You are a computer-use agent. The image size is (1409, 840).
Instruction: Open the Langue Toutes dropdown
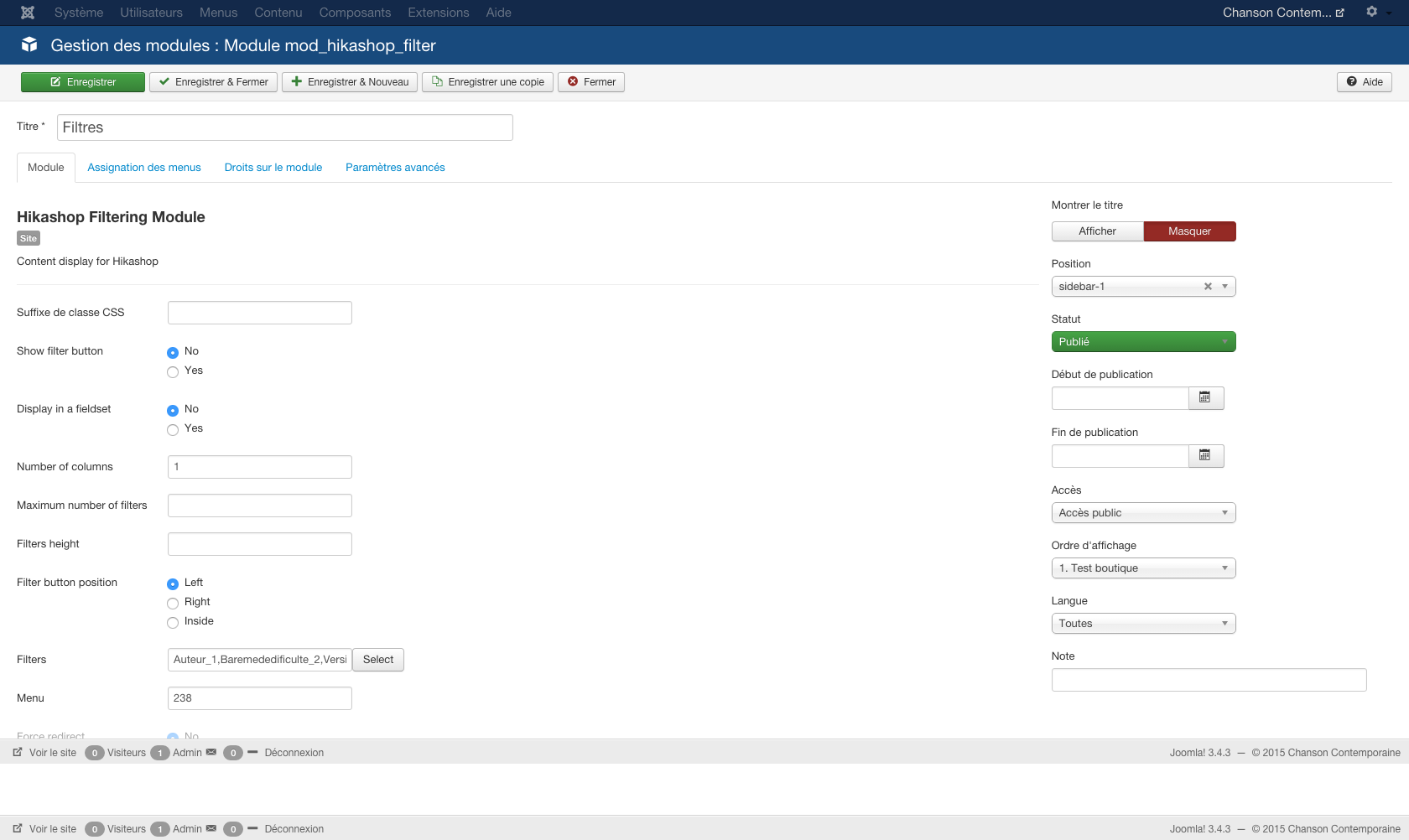click(1143, 624)
